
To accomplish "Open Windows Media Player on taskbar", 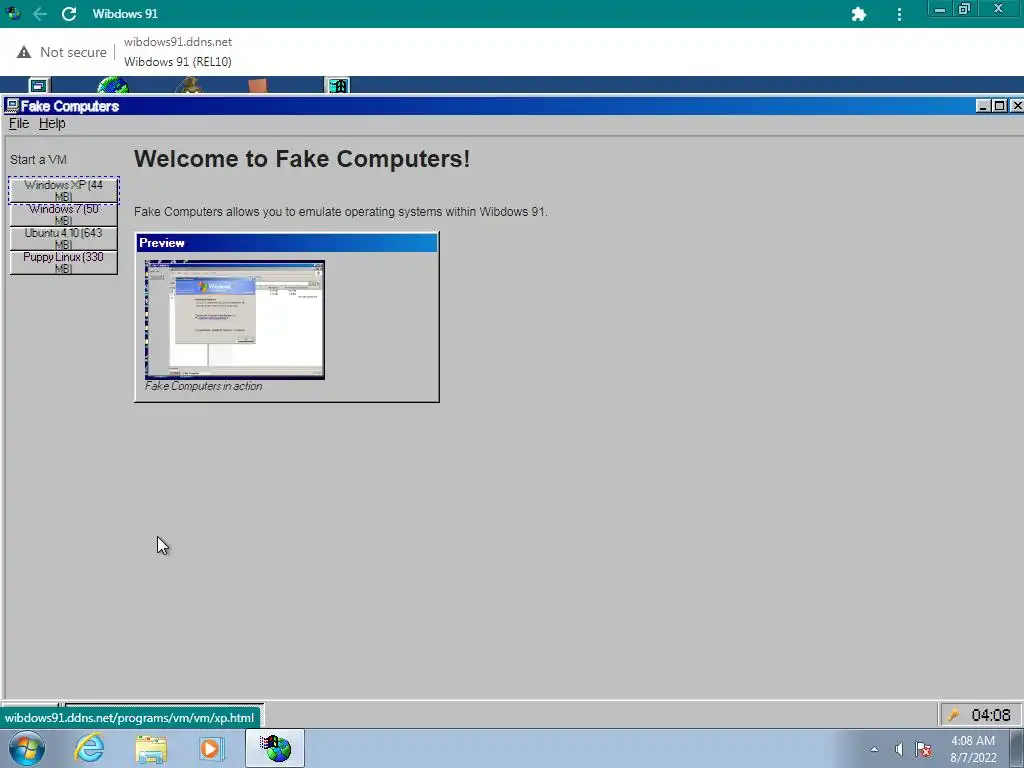I will coord(211,748).
